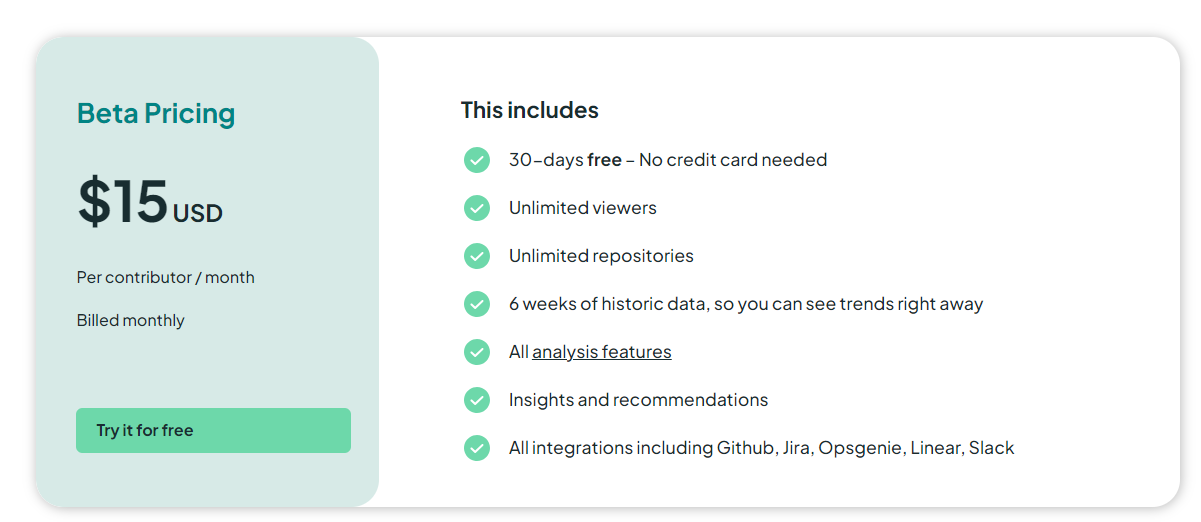Click checkmark icon beside All analysis features
The width and height of the screenshot is (1201, 522).
477,352
